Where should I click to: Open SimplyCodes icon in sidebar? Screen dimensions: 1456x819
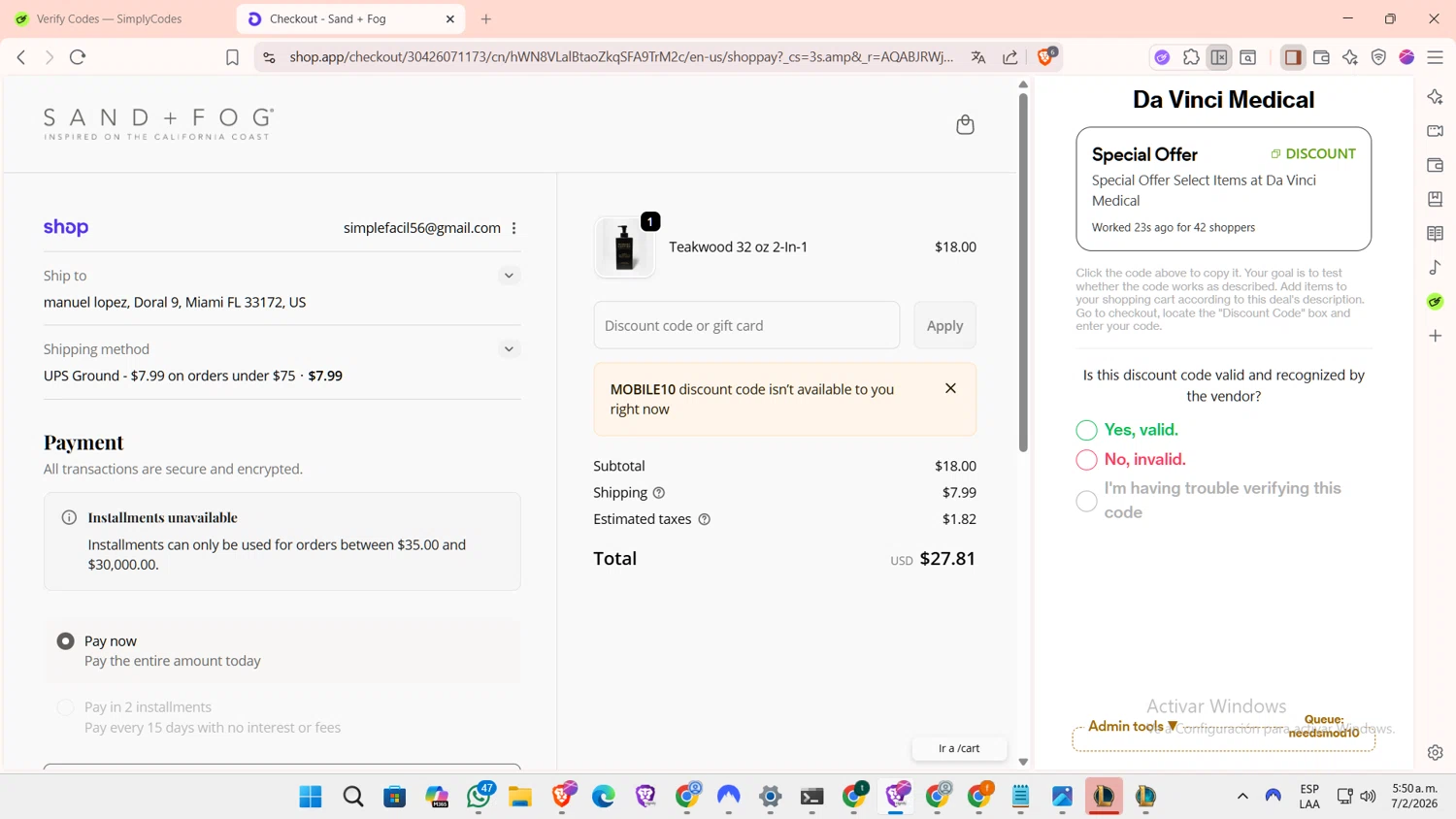coord(1435,302)
